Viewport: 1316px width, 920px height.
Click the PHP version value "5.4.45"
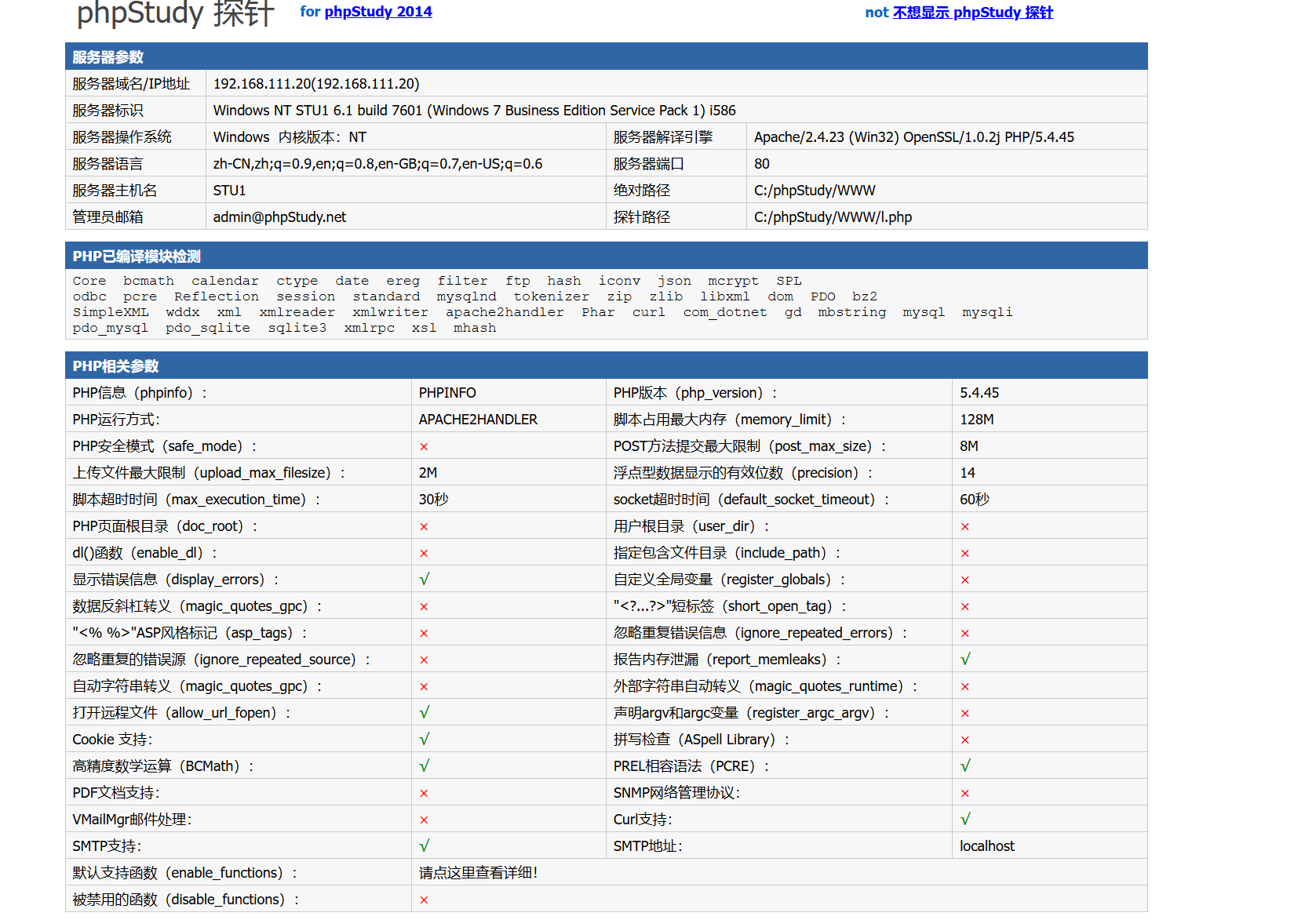(x=979, y=393)
